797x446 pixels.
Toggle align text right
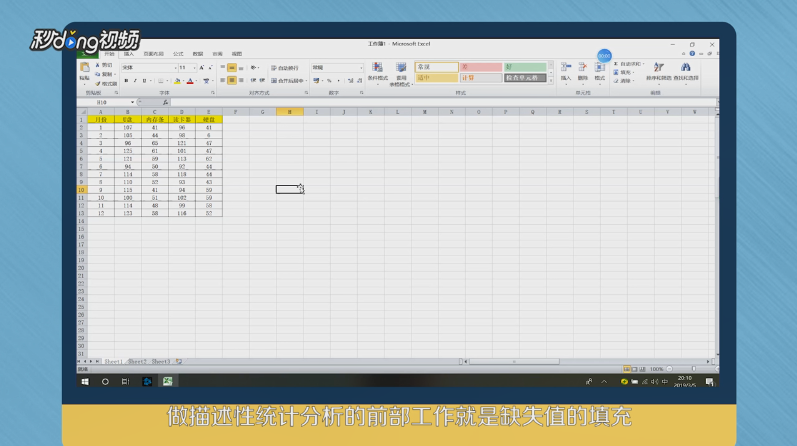(241, 80)
